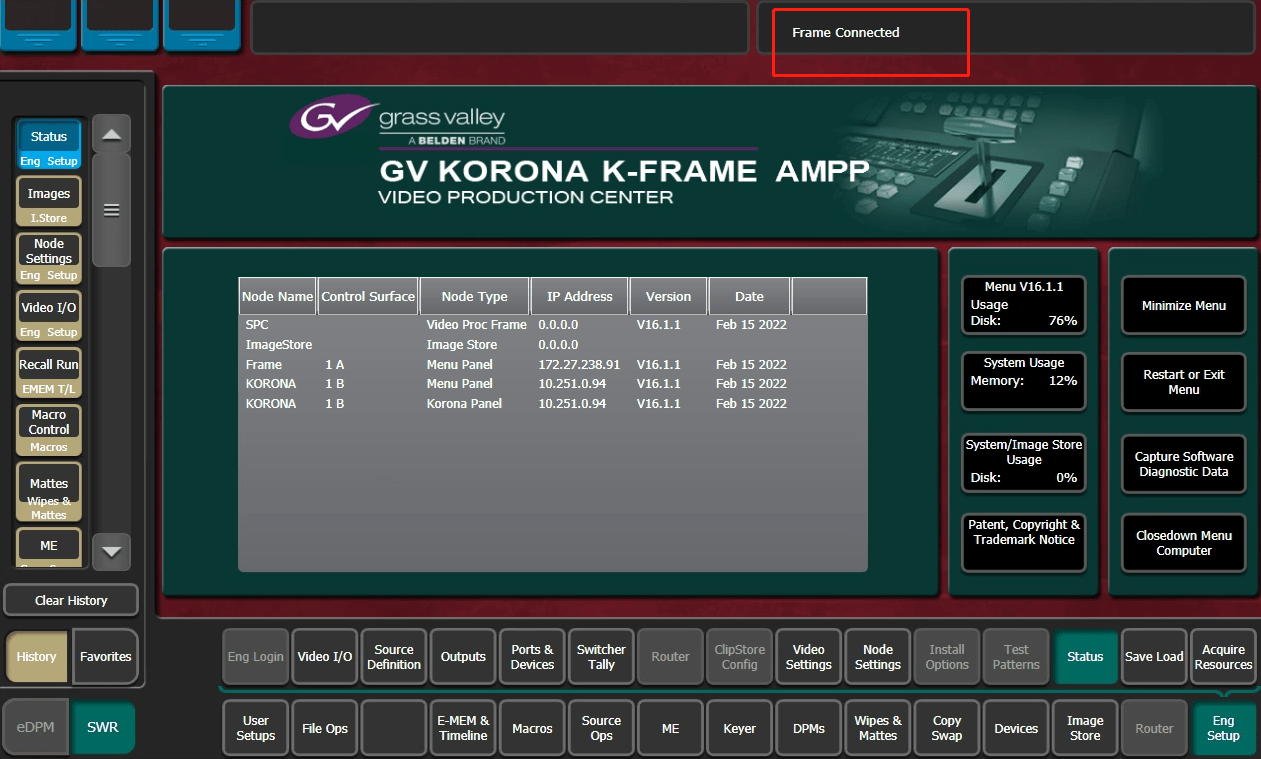This screenshot has height=759, width=1261.
Task: Open Ports & Devices submenu
Action: [x=533, y=657]
